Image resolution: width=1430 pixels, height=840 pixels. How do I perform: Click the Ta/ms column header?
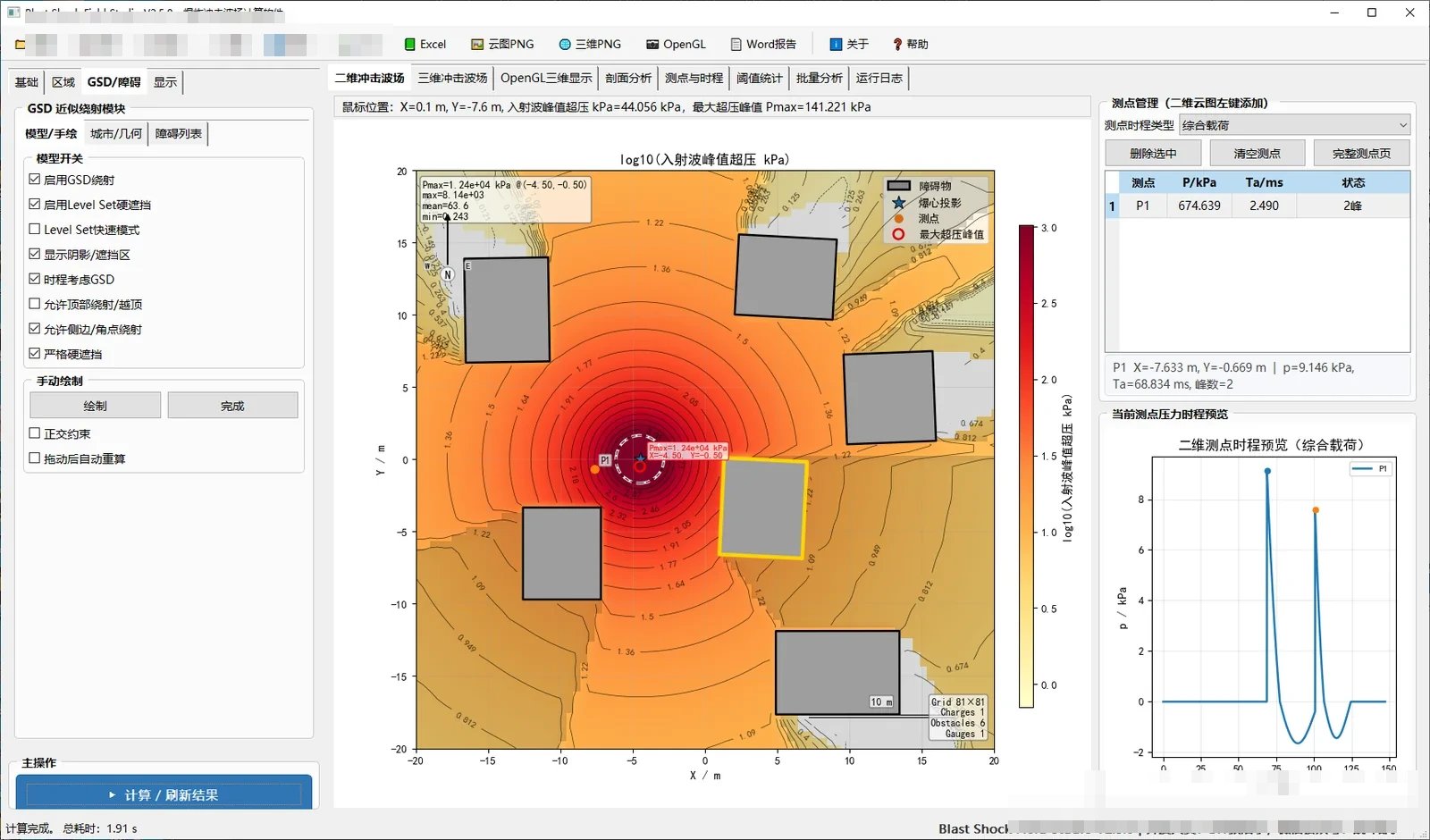point(1264,182)
